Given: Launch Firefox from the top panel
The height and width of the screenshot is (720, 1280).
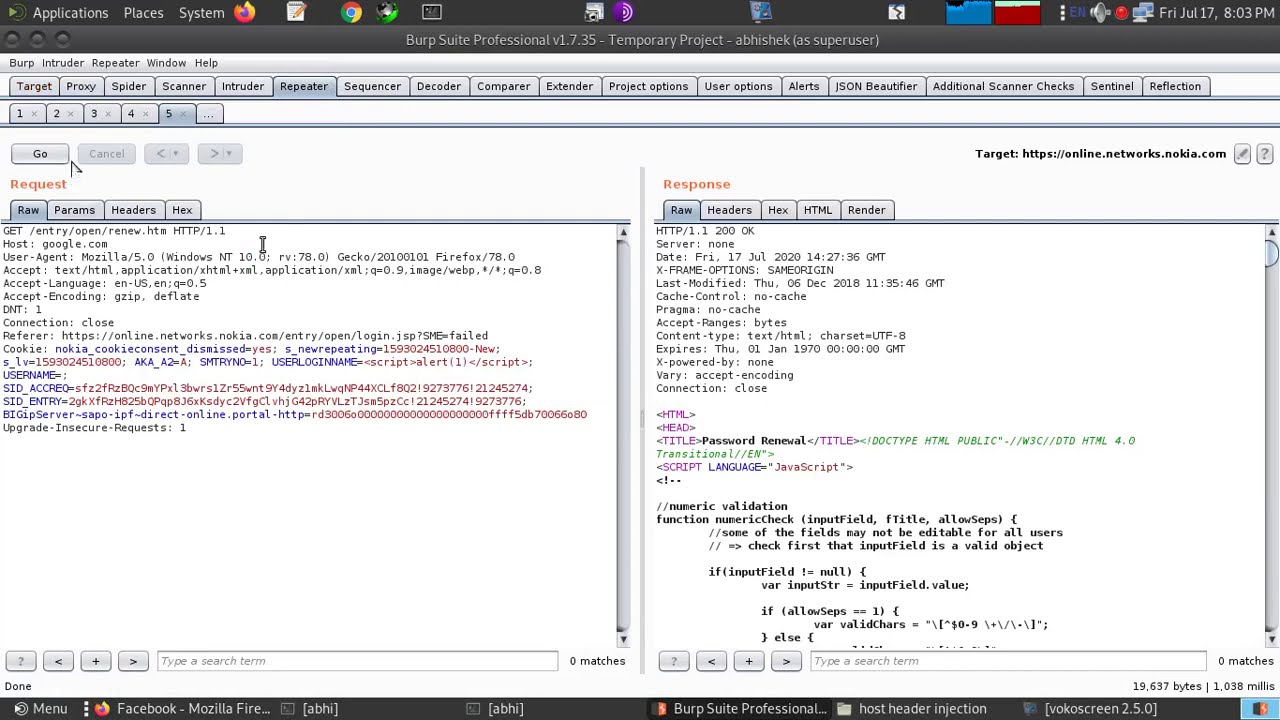Looking at the screenshot, I should [245, 12].
